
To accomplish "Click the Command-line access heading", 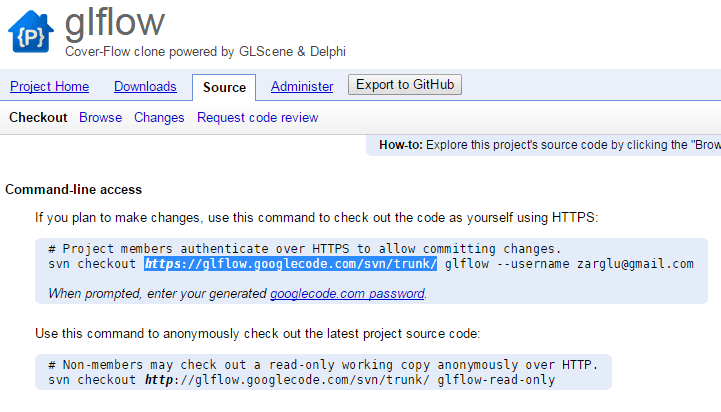I will point(74,189).
